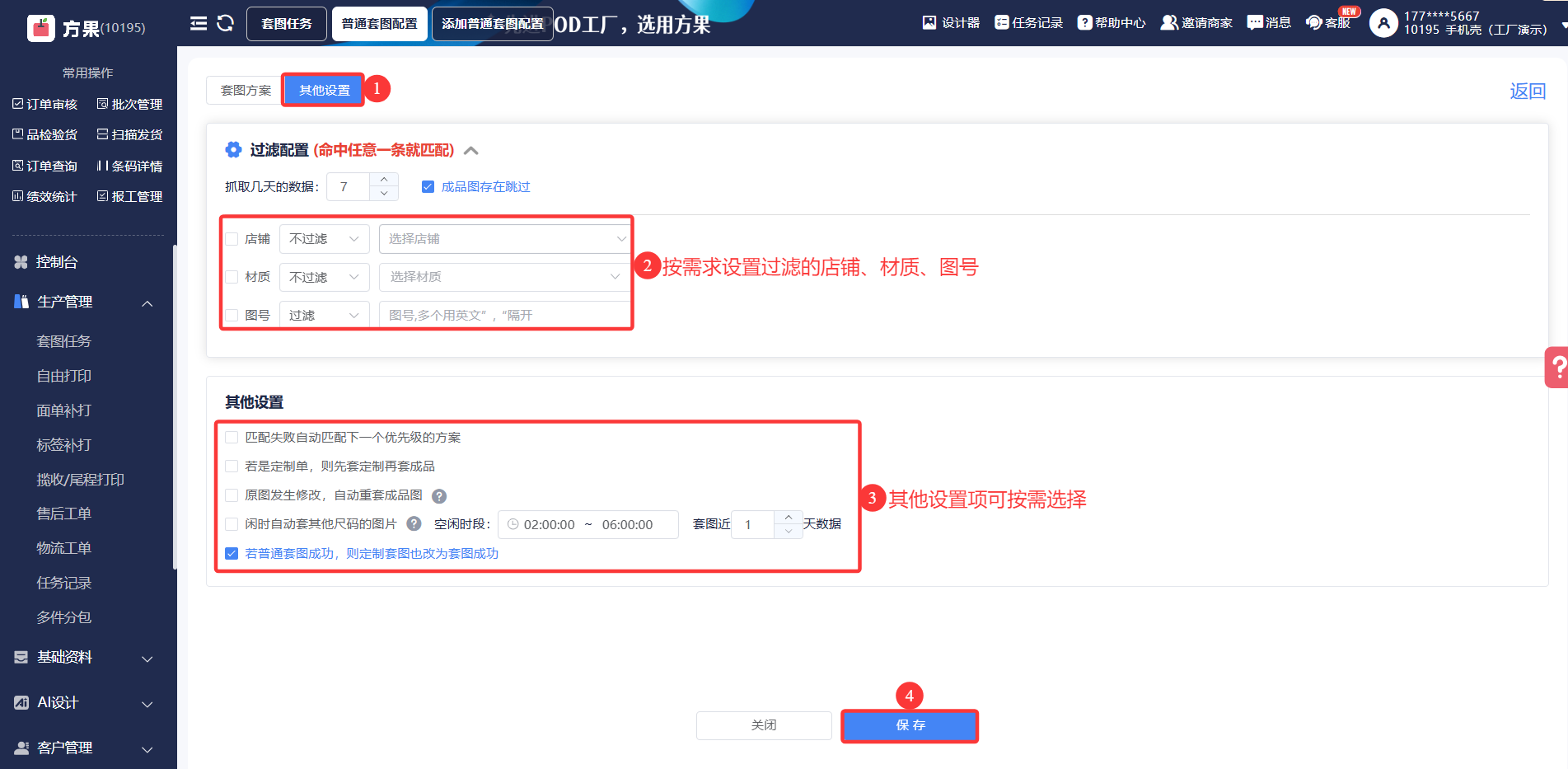Viewport: 1568px width, 769px height.
Task: Enable the 材质 filter checkbox
Action: [232, 277]
